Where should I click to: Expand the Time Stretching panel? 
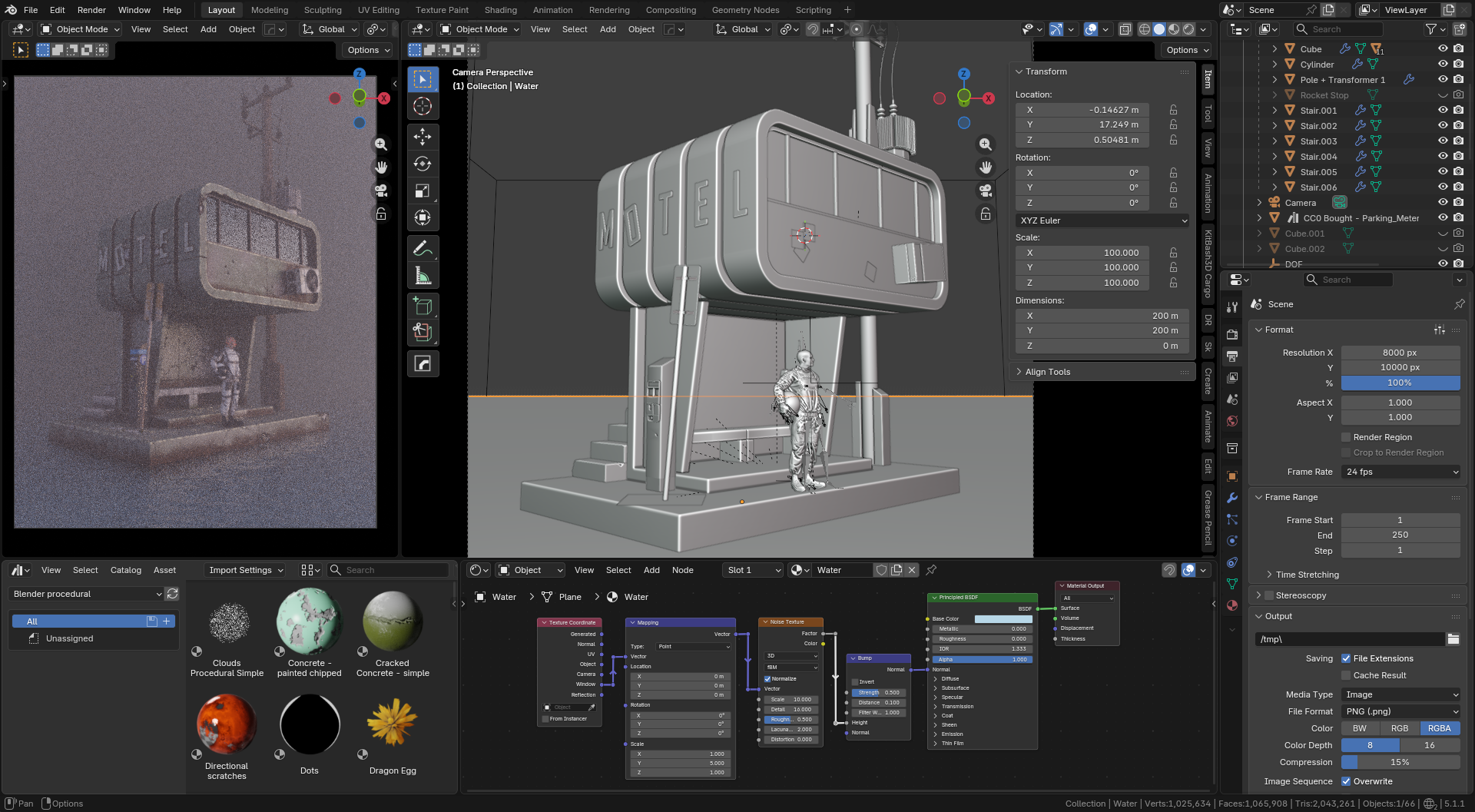[x=1307, y=575]
